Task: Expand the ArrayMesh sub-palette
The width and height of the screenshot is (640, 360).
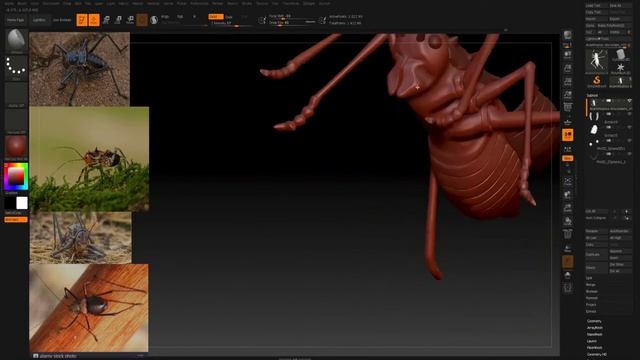Action: (x=594, y=328)
